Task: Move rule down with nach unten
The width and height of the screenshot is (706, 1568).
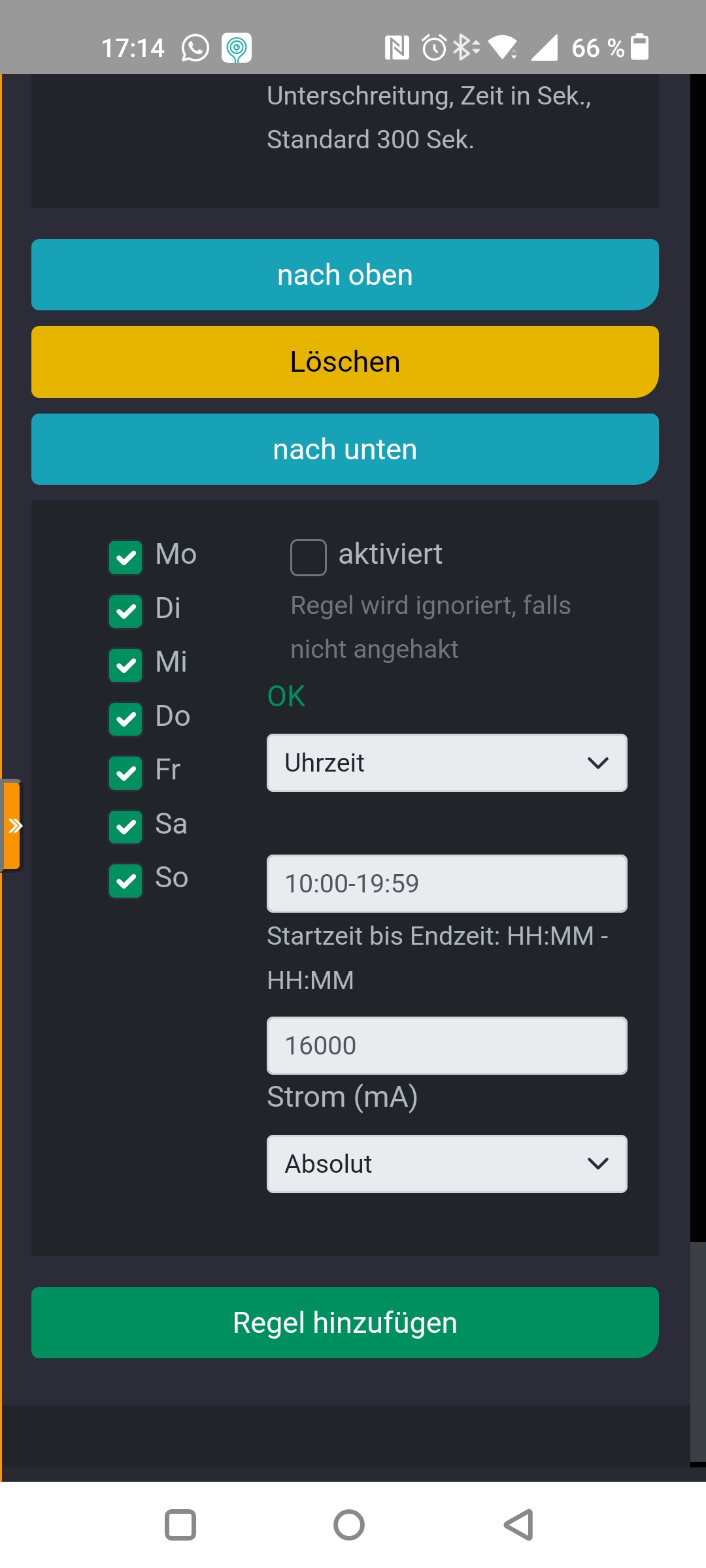Action: tap(345, 449)
